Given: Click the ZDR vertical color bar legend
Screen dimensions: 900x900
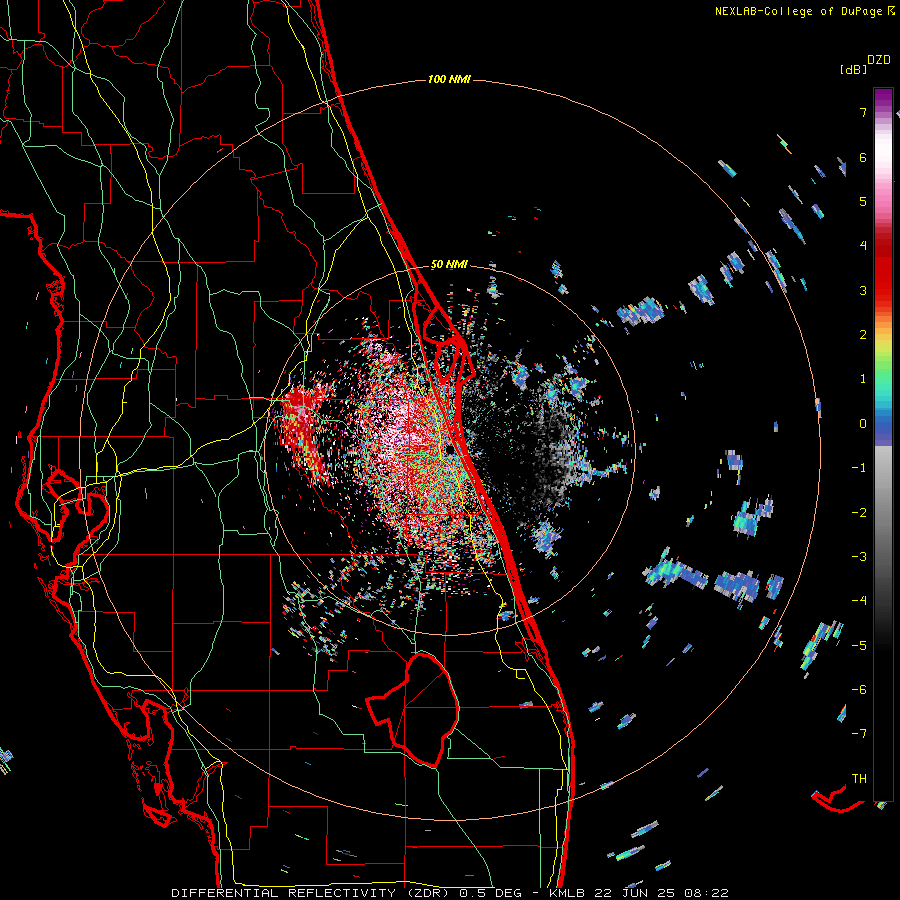Looking at the screenshot, I should click(x=883, y=444).
